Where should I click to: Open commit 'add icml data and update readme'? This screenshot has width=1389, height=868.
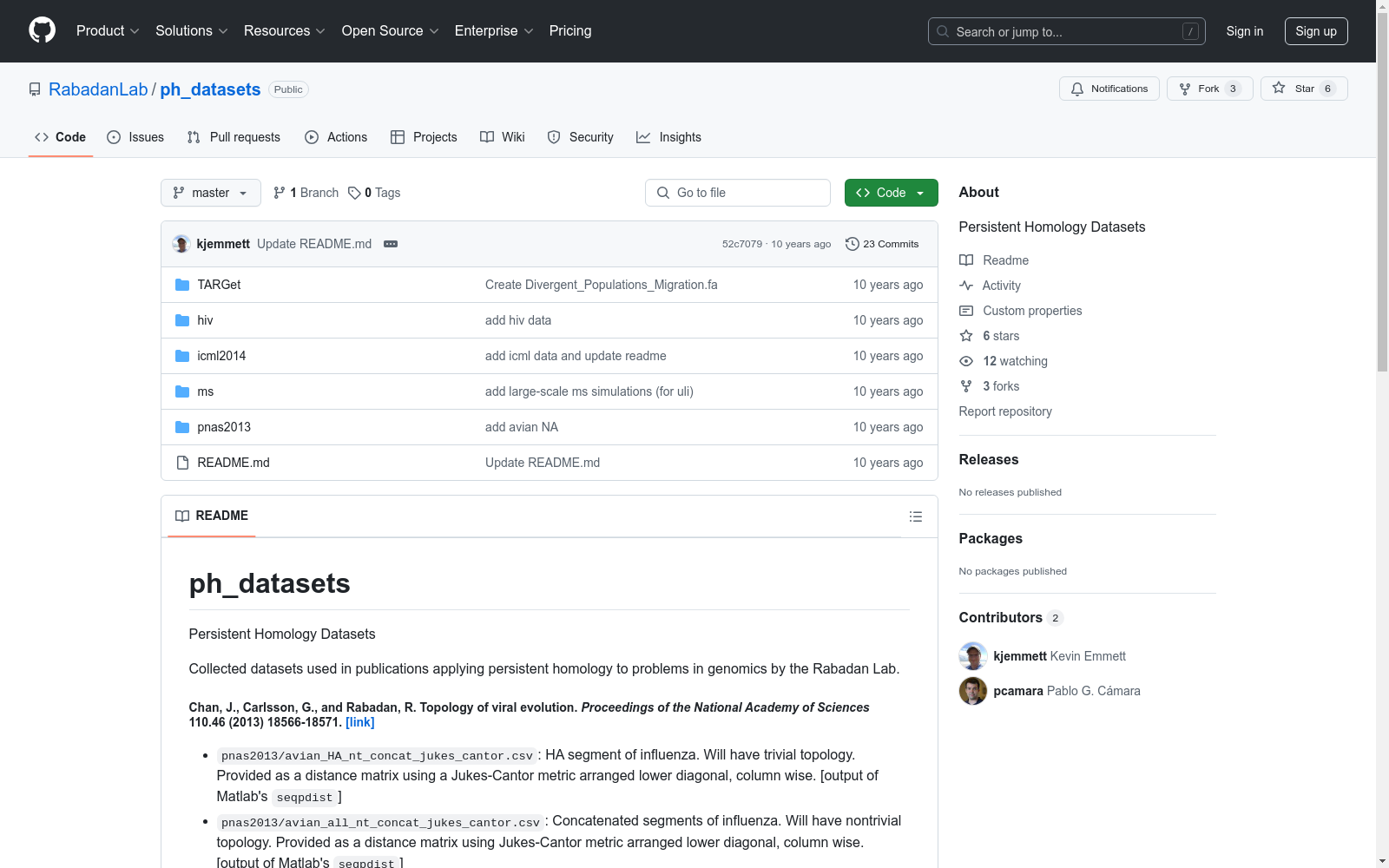pos(576,356)
